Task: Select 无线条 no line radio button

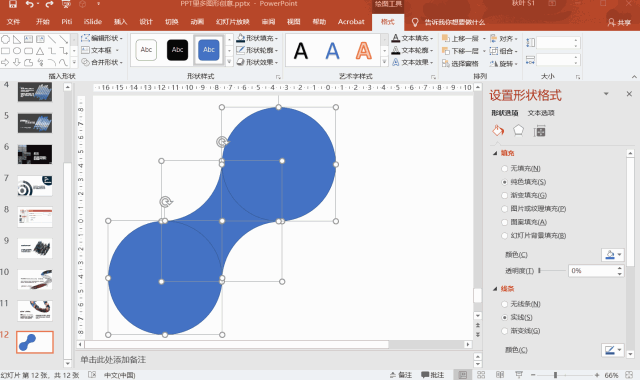Action: 504,304
